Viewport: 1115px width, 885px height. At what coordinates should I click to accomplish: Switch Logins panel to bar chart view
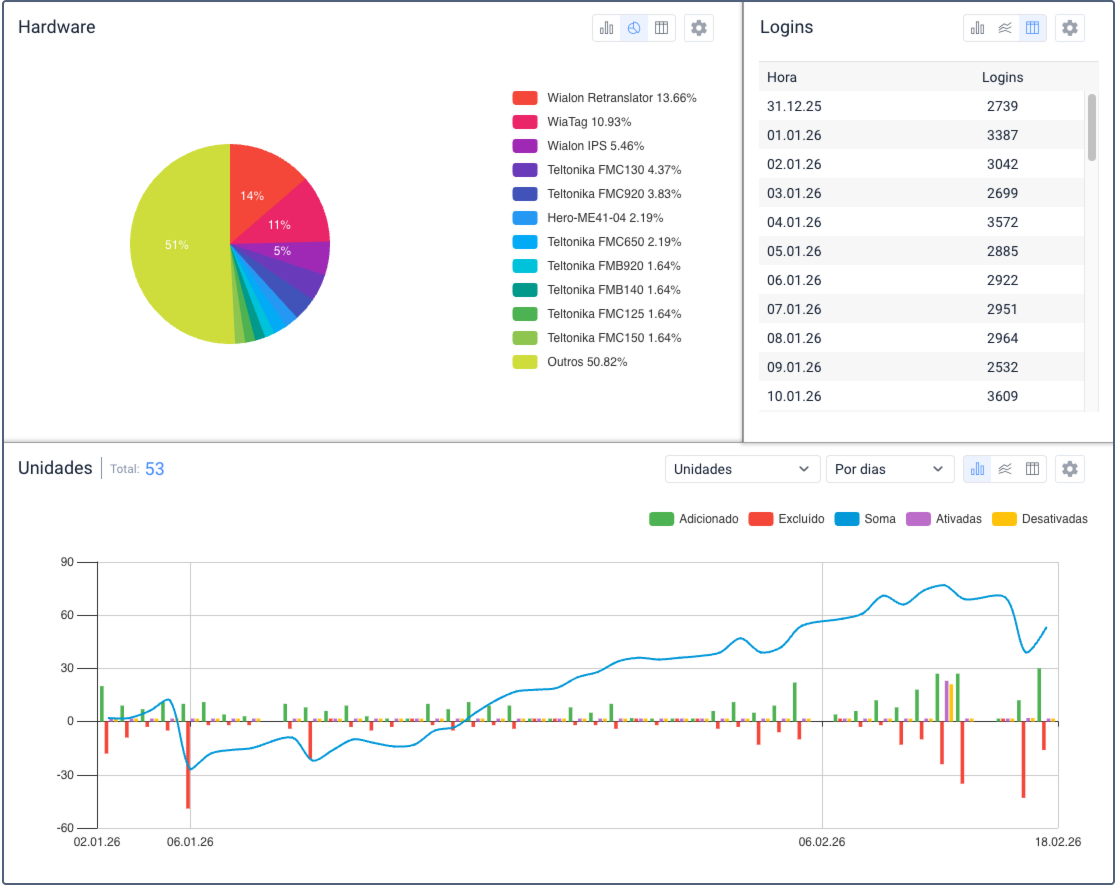[x=978, y=28]
